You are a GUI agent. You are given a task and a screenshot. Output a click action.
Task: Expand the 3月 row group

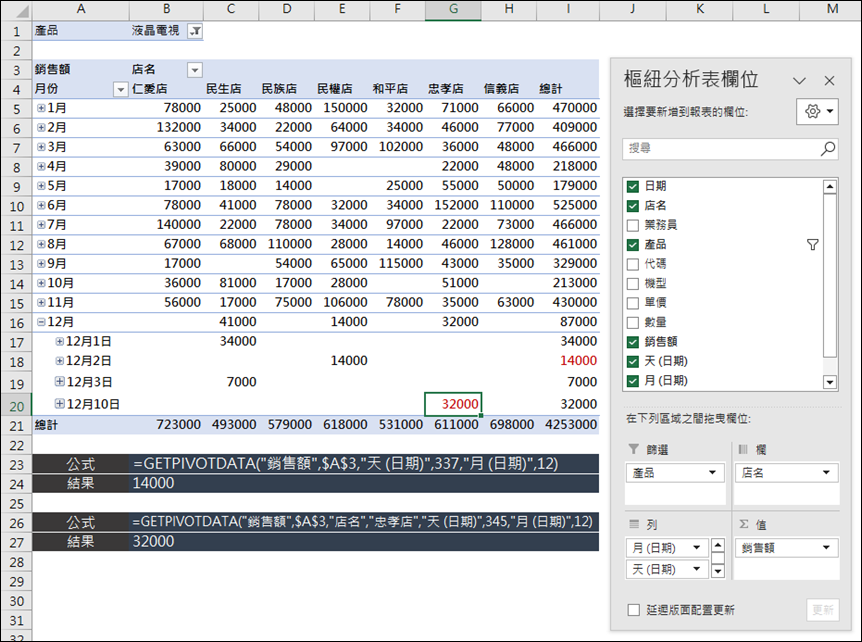(41, 147)
